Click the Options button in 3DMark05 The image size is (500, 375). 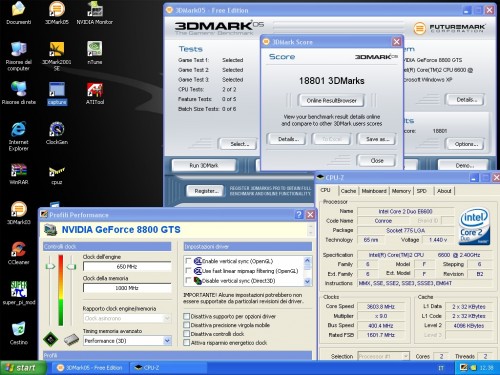(x=466, y=144)
